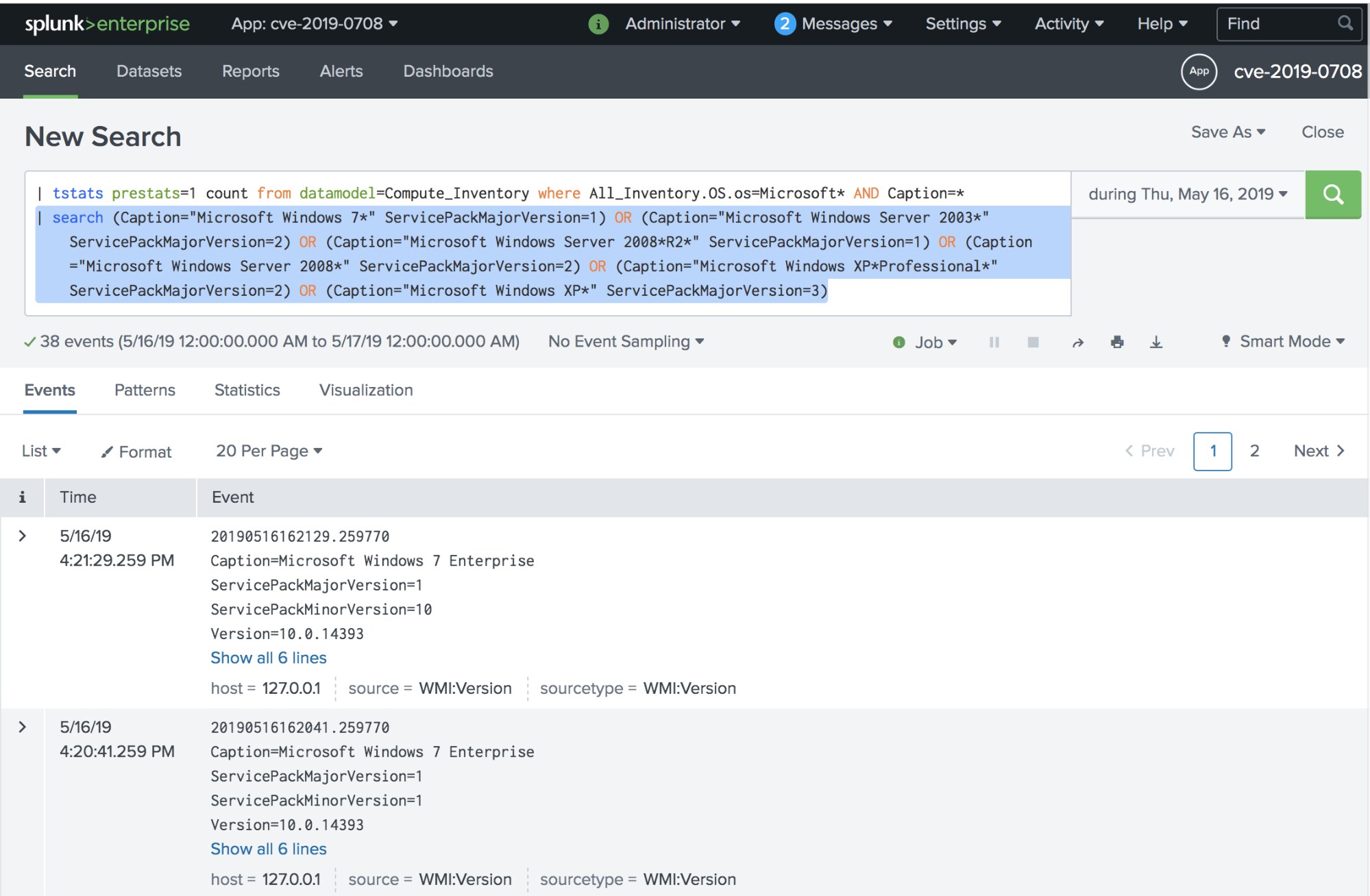
Task: Click the Splunk enterprise logo
Action: pyautogui.click(x=107, y=24)
